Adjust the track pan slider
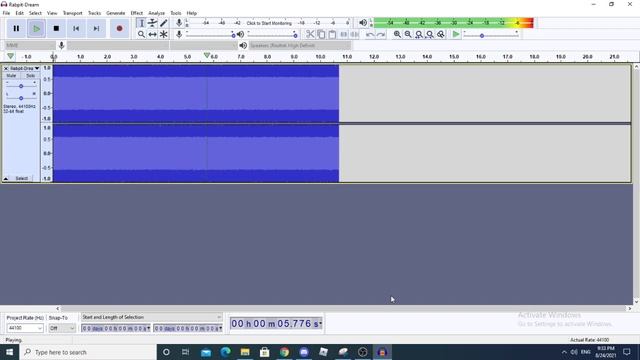The width and height of the screenshot is (640, 360). [x=21, y=98]
